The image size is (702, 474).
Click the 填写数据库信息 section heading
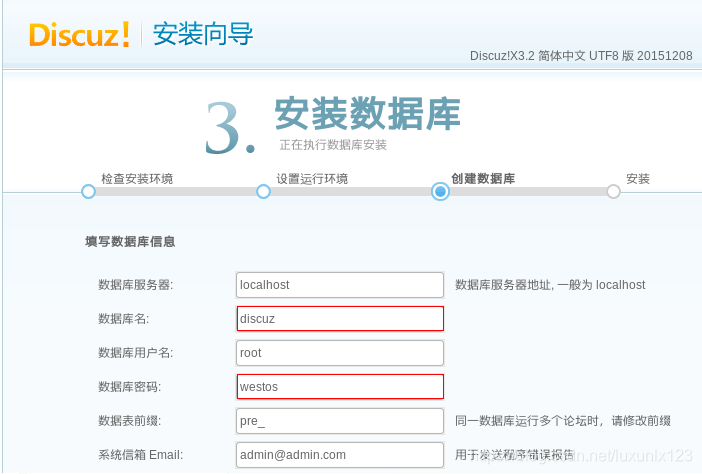[x=130, y=242]
